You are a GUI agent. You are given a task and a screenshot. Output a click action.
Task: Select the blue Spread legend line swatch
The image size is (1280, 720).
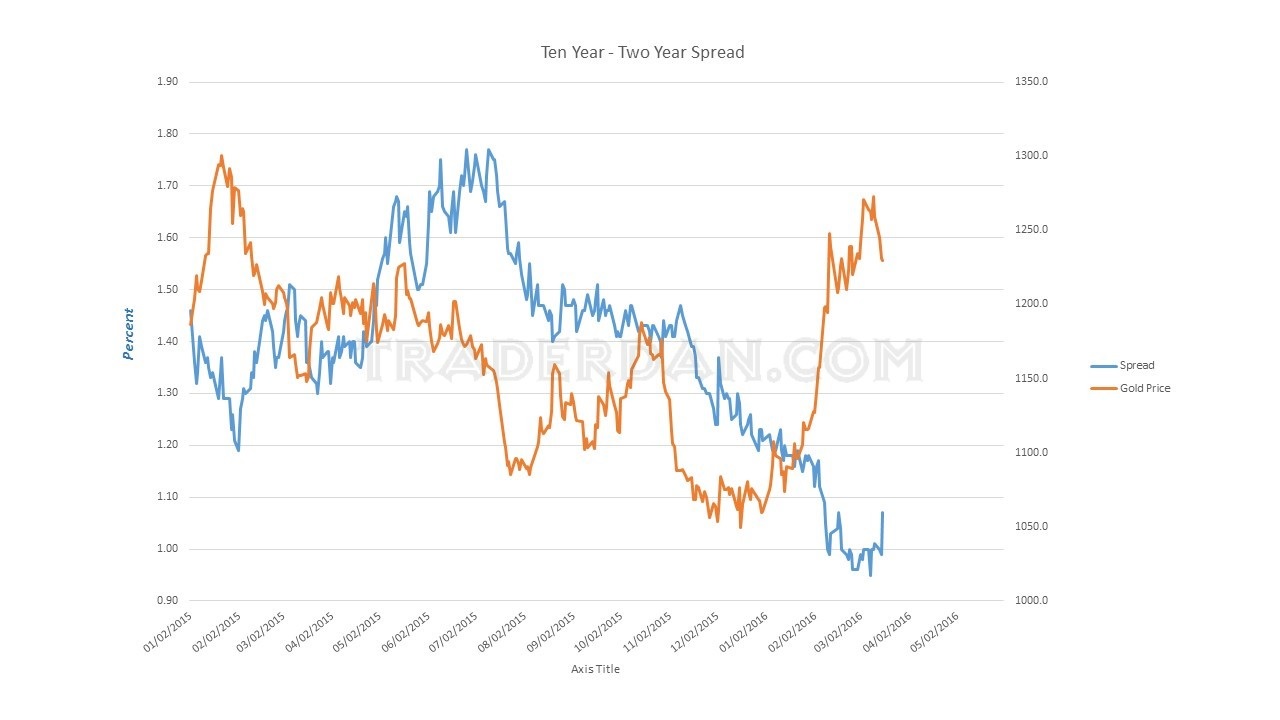[1103, 366]
